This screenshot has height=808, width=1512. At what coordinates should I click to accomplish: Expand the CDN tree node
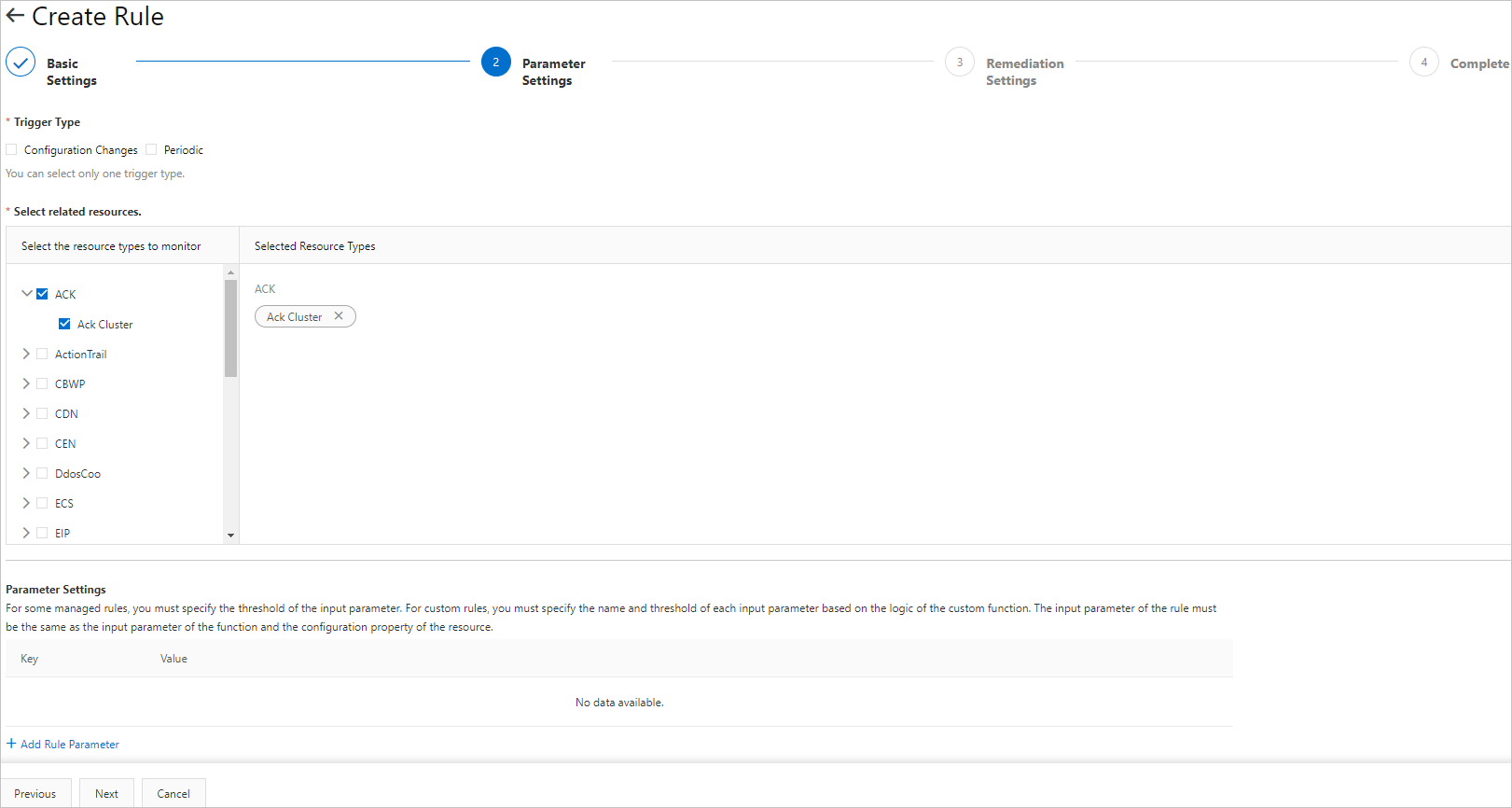click(x=26, y=413)
